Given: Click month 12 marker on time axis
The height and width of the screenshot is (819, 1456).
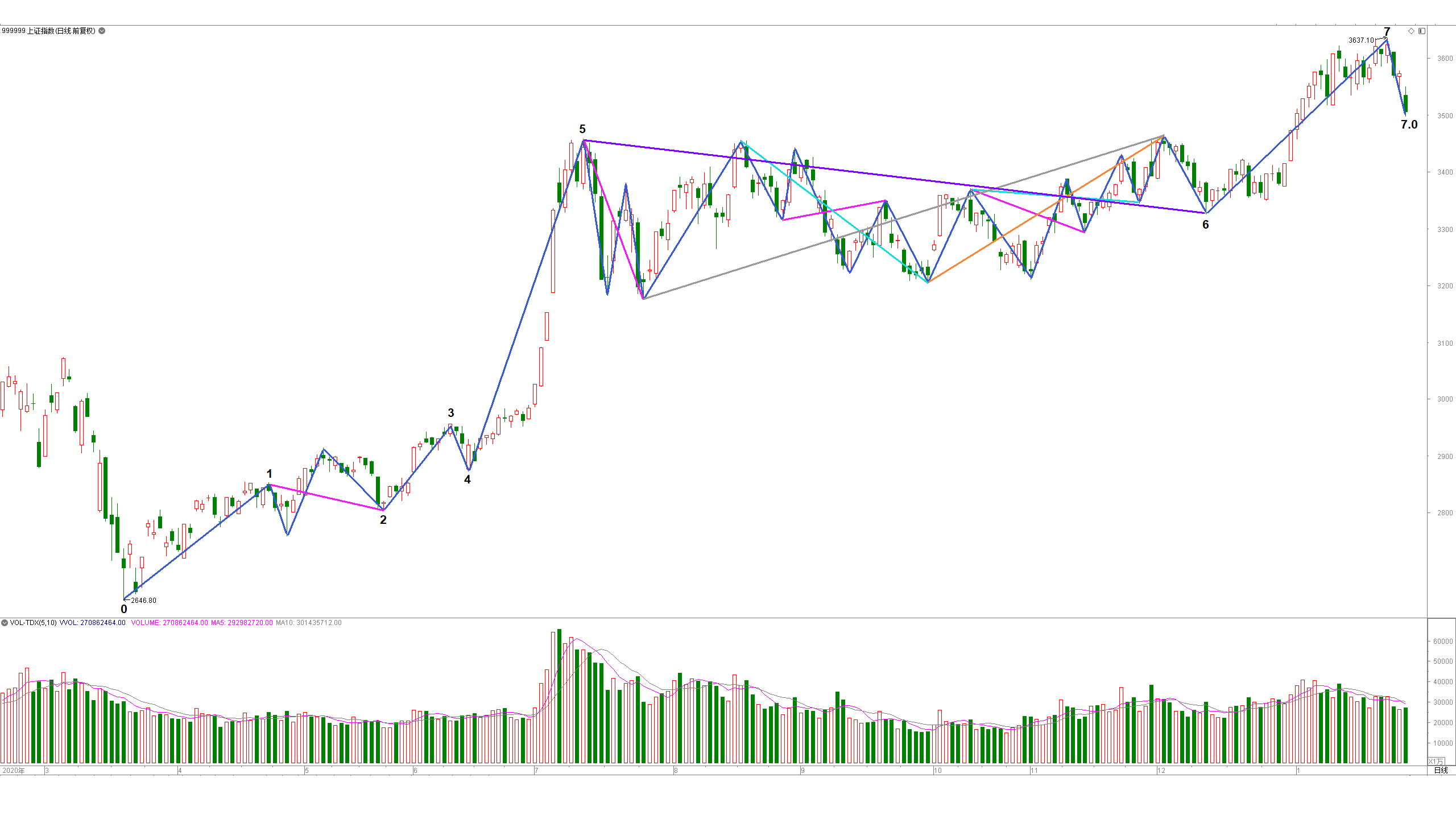Looking at the screenshot, I should [1161, 771].
